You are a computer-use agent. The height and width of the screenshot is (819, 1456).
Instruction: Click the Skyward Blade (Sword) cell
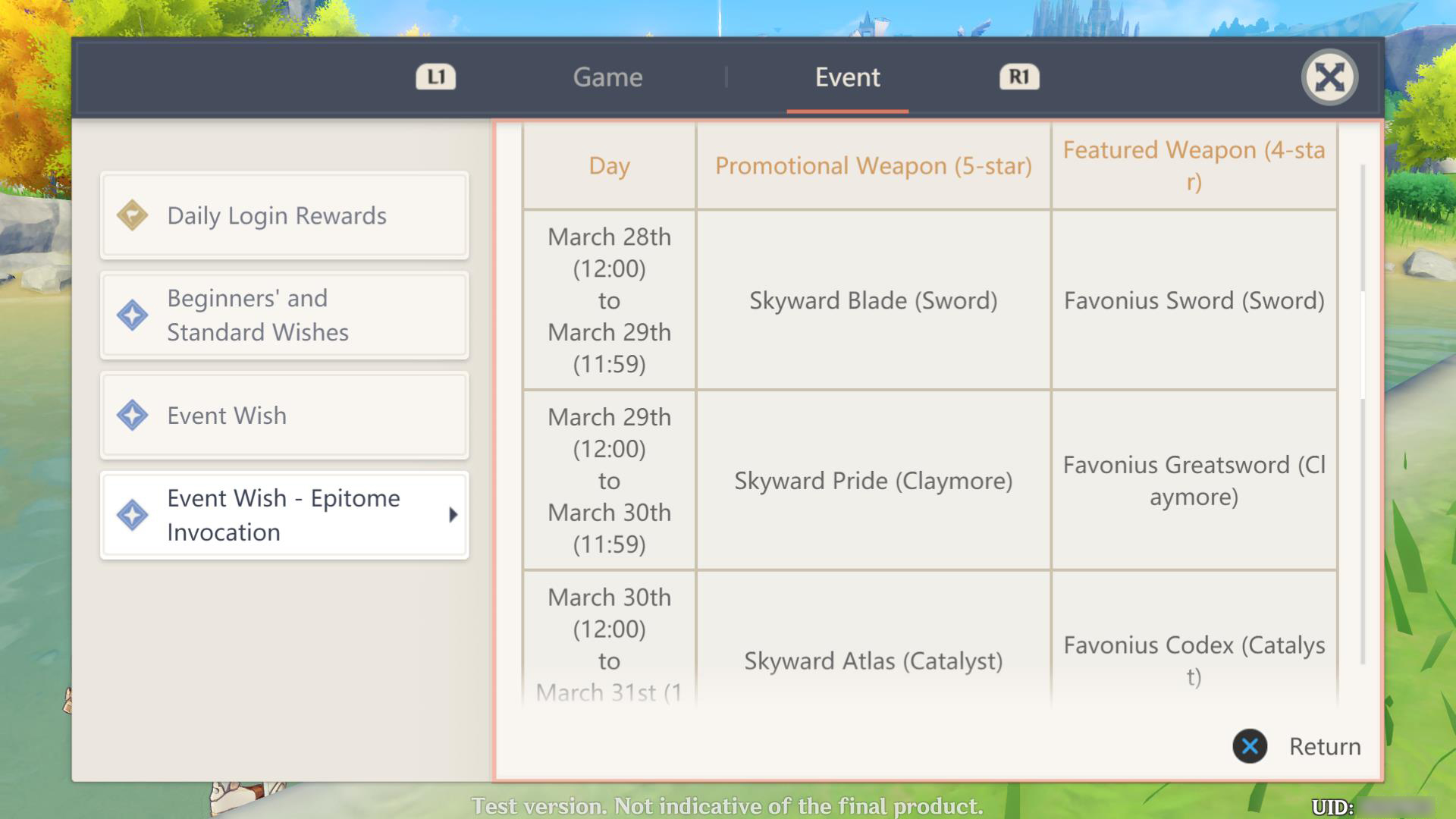(x=874, y=300)
